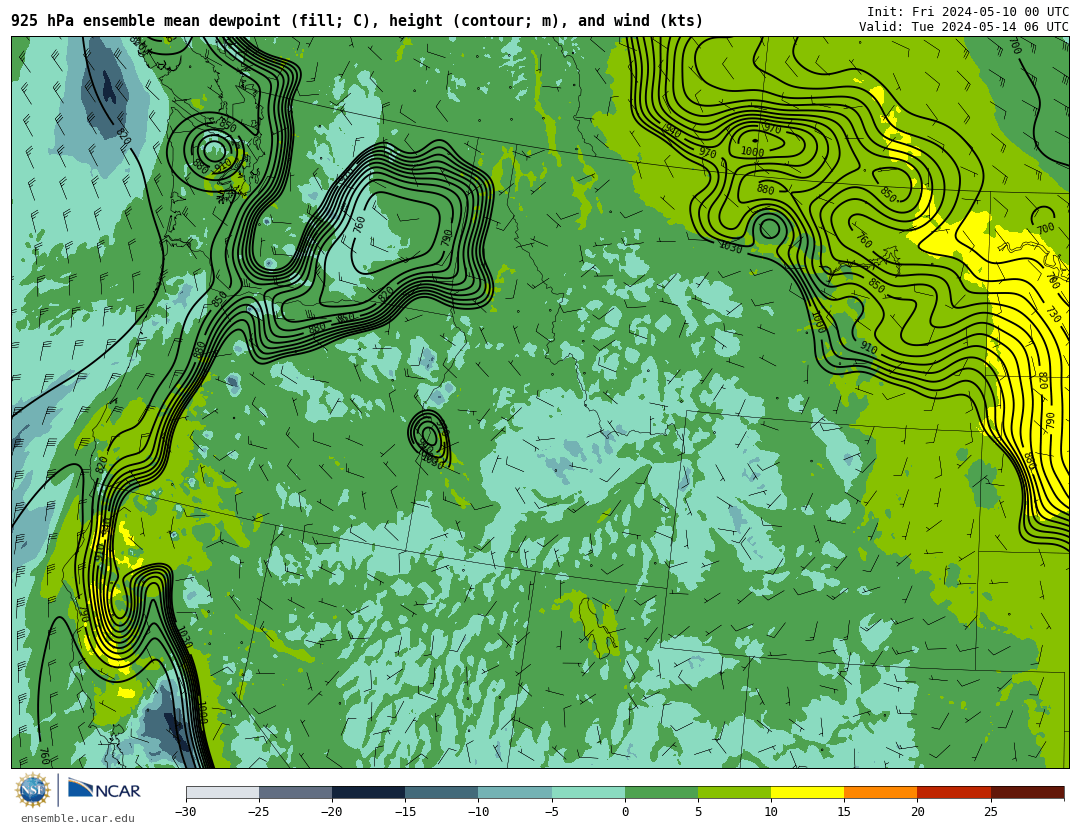The height and width of the screenshot is (831, 1080).
Task: Click the 730 height contour label
Action: 1053,314
